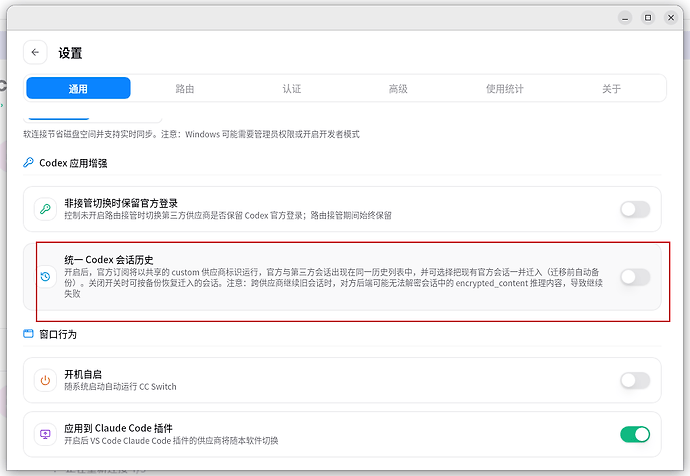Image resolution: width=690 pixels, height=476 pixels.
Task: Click the green key icon beside 非接管切换时保留官方登录
Action: pos(45,209)
